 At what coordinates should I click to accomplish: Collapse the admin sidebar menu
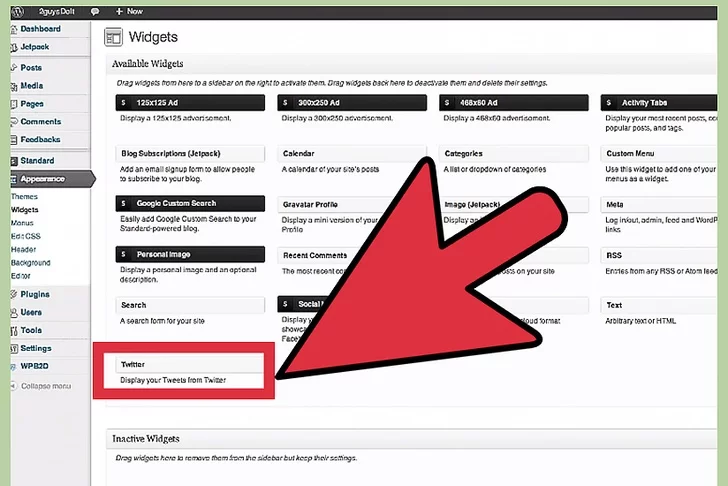(x=40, y=386)
